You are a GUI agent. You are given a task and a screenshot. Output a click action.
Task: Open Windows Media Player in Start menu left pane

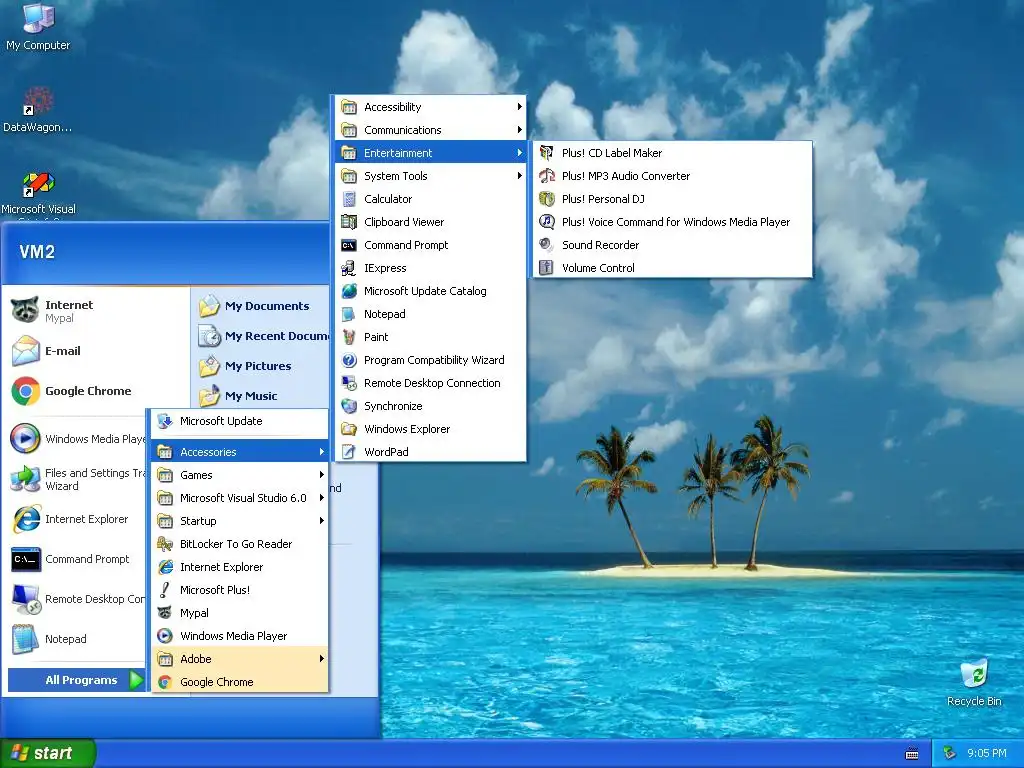77,439
